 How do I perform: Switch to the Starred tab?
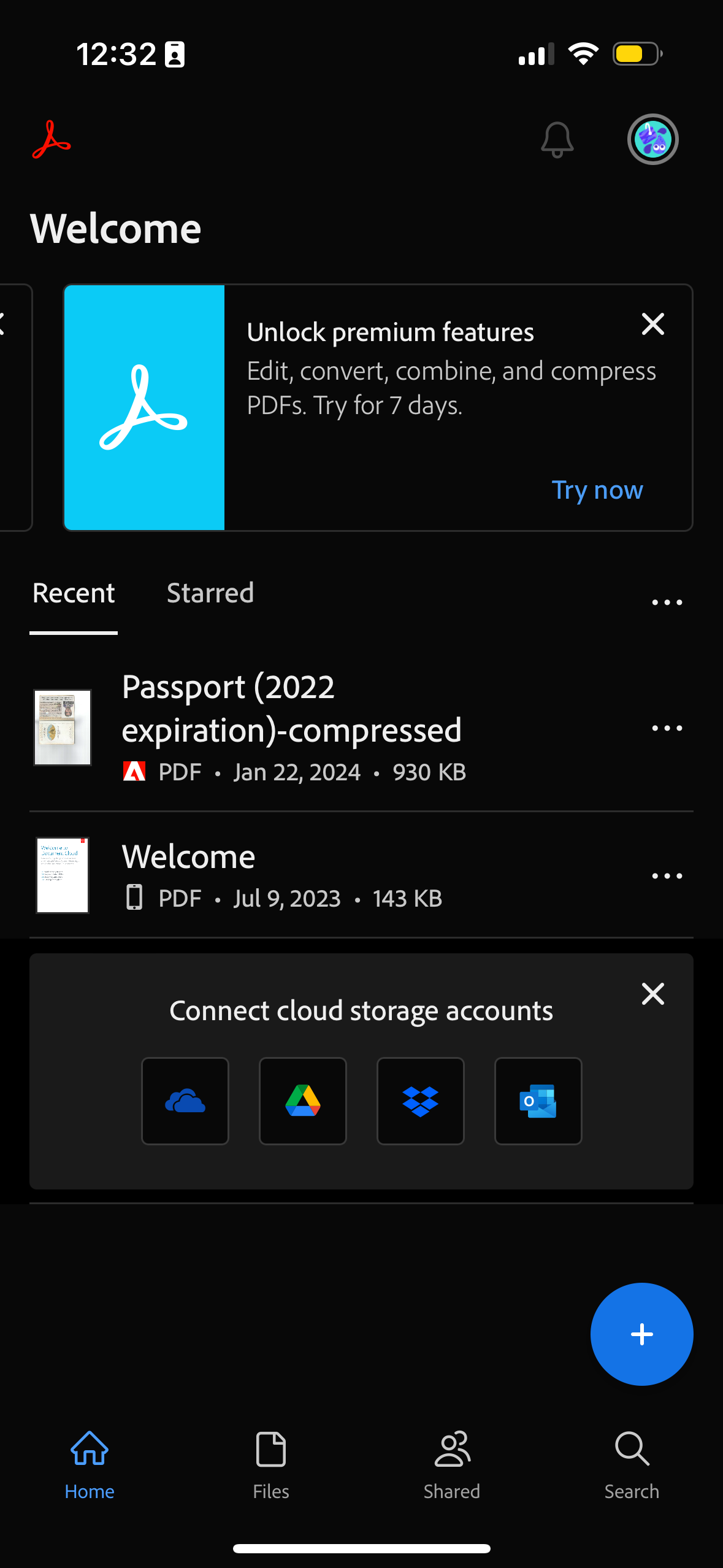click(210, 593)
